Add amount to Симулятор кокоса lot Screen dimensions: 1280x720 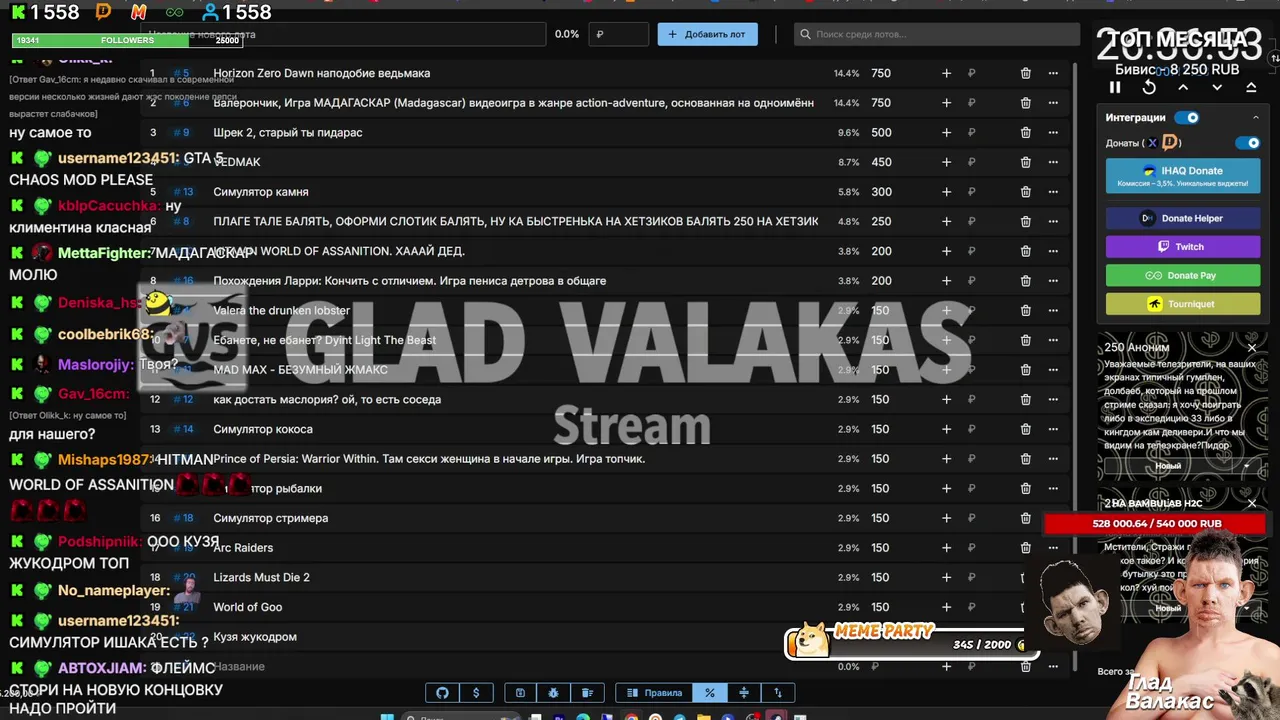[x=946, y=429]
